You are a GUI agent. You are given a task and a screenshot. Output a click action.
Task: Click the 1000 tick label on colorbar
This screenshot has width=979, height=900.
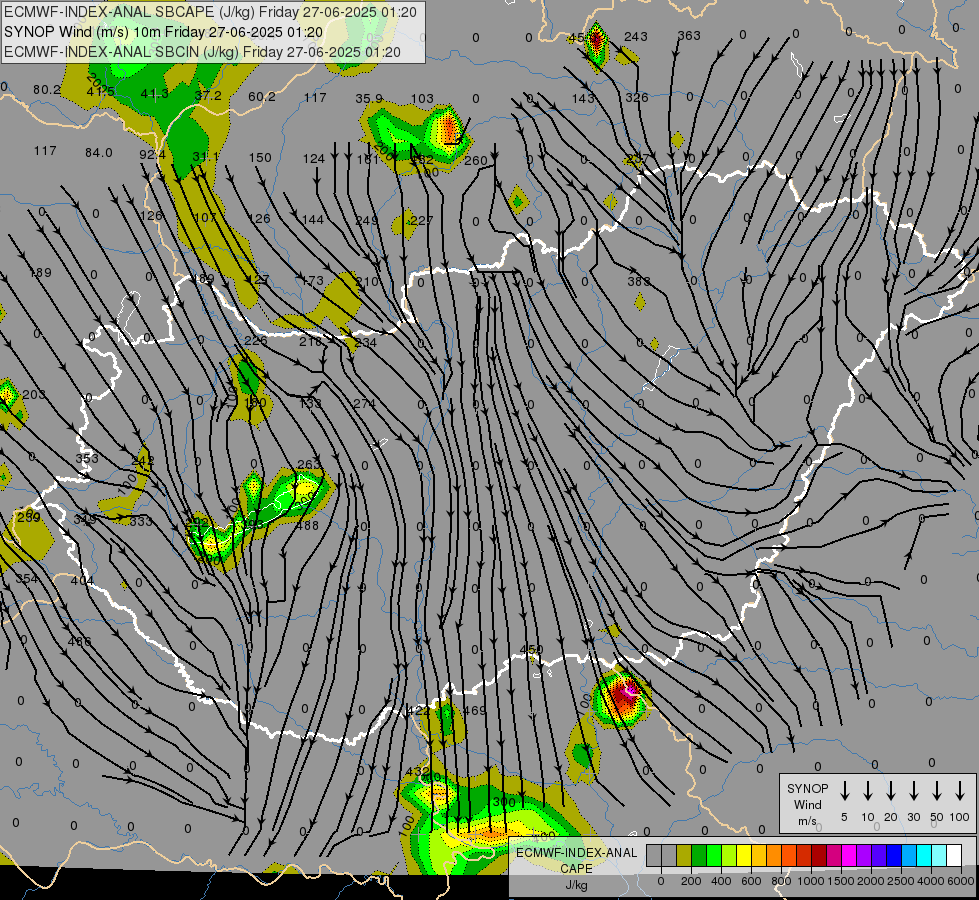(x=811, y=881)
